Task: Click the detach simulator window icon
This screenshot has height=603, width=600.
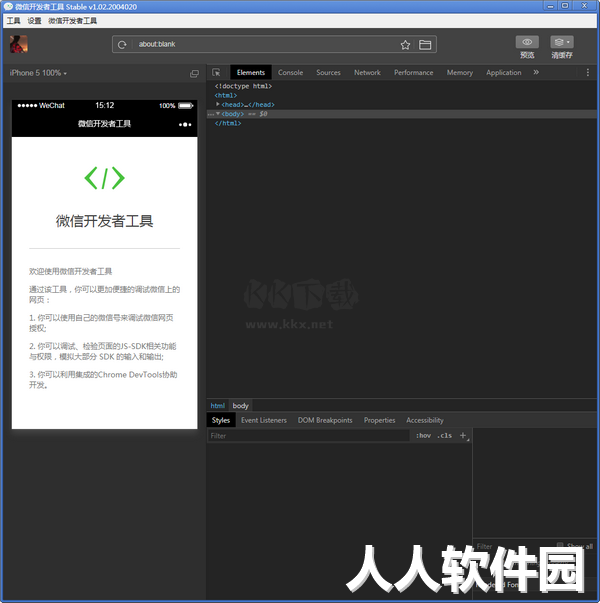Action: (195, 73)
